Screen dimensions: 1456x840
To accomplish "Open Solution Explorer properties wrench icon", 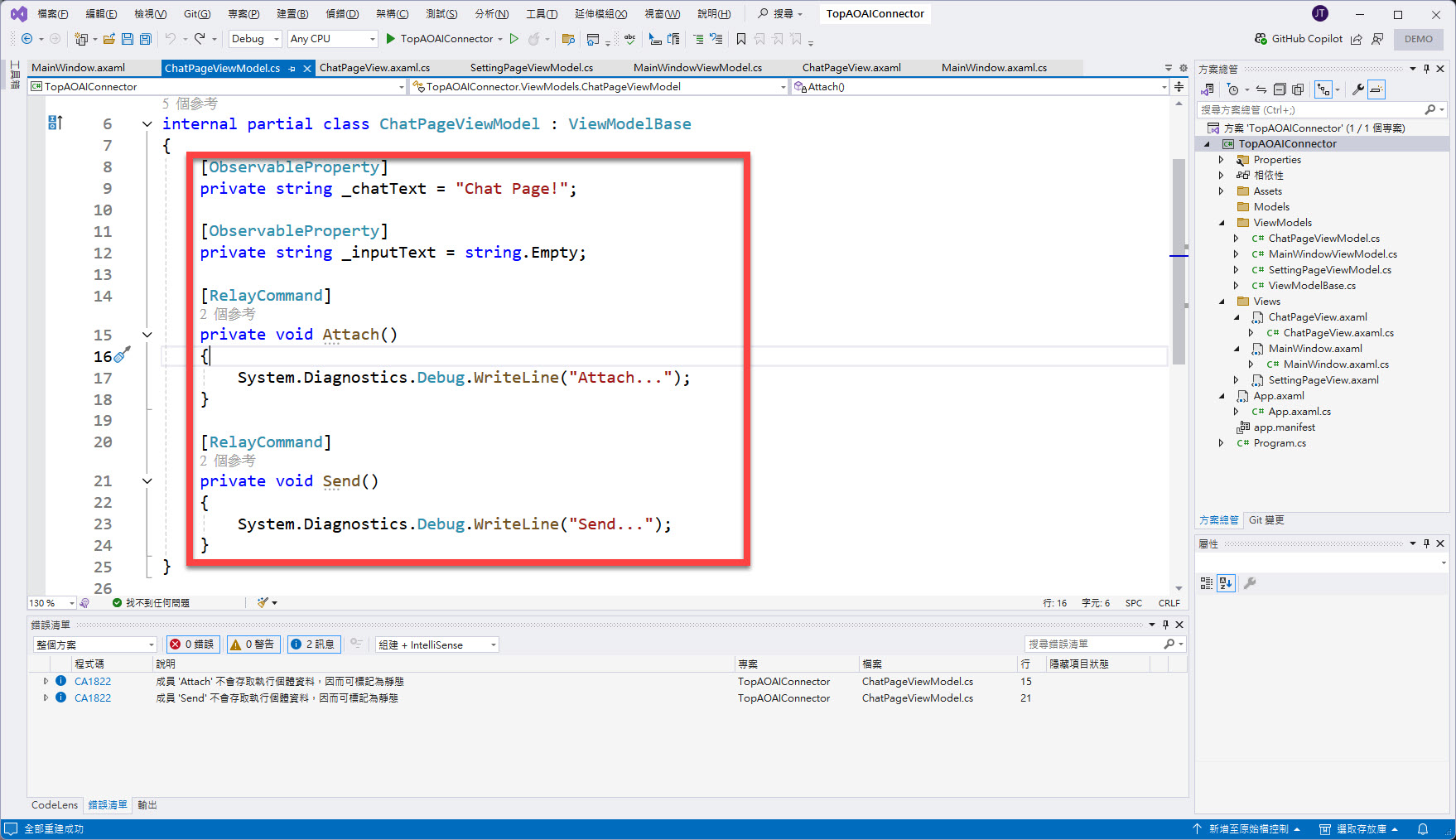I will point(1358,89).
